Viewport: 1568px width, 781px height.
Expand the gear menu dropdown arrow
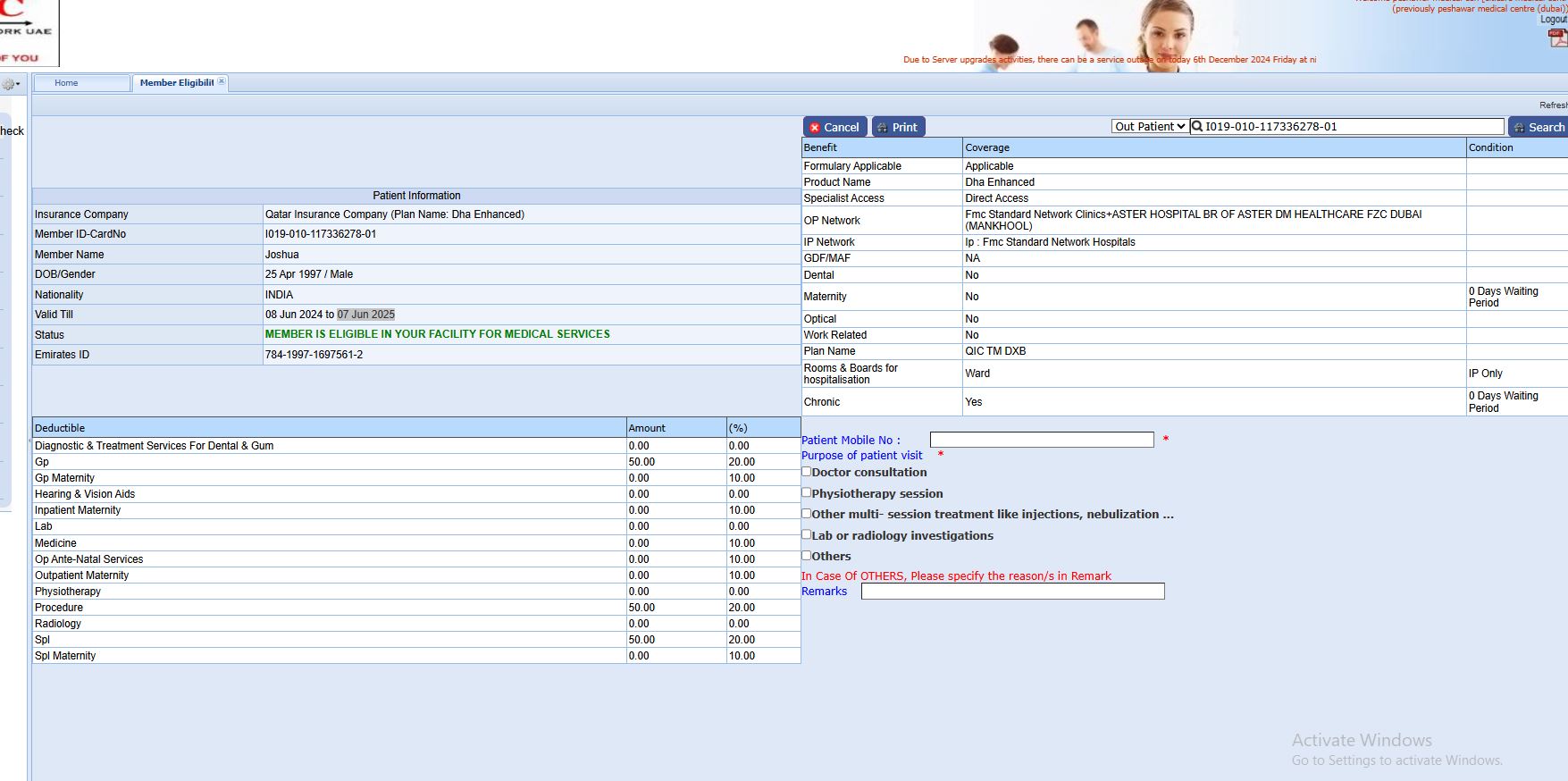point(18,85)
